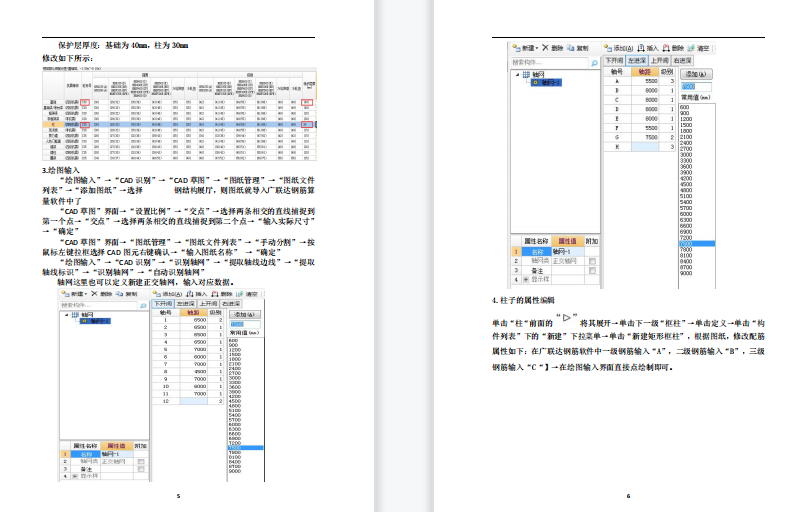Click the 8000 spacing input field on page 6
The width and height of the screenshot is (808, 512).
696,87
